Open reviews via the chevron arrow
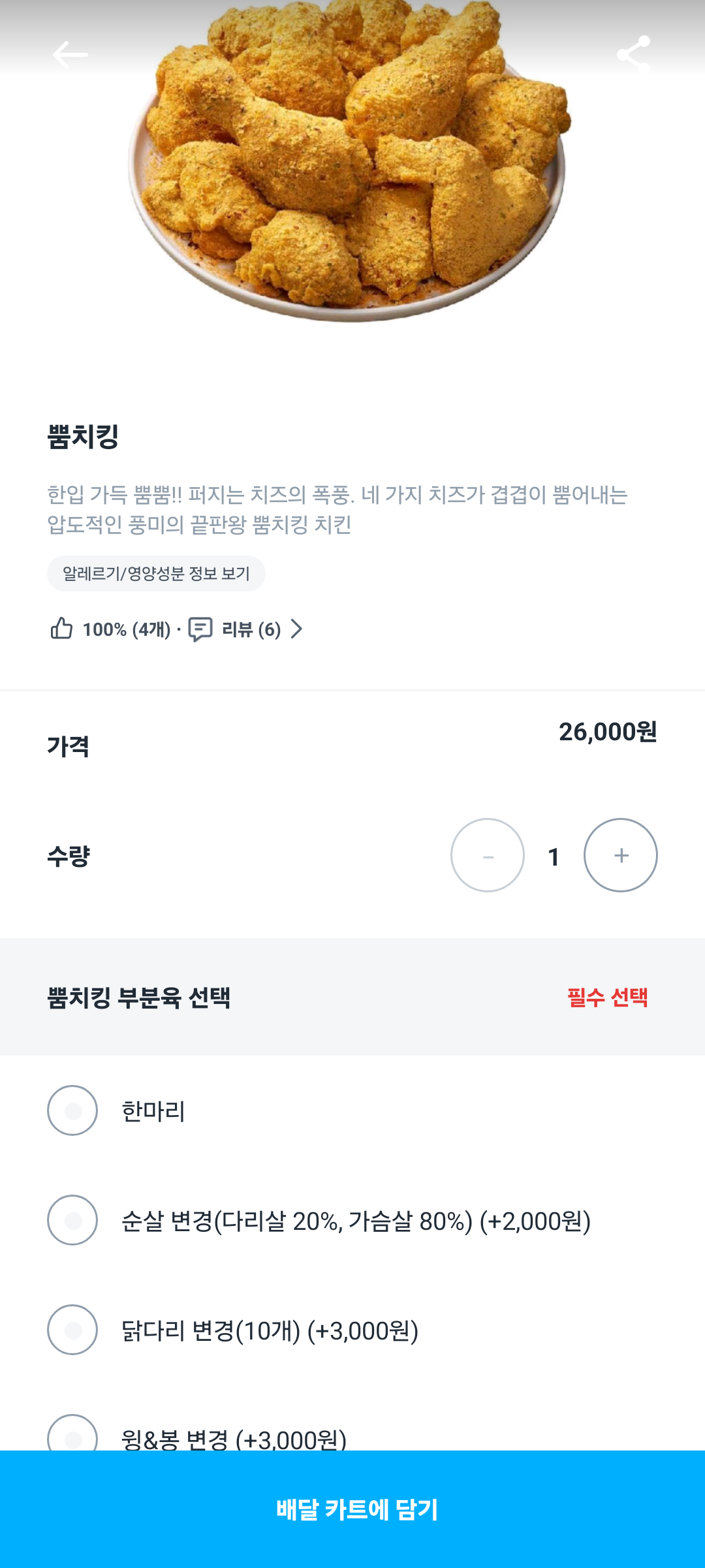The height and width of the screenshot is (1568, 705). pyautogui.click(x=297, y=629)
